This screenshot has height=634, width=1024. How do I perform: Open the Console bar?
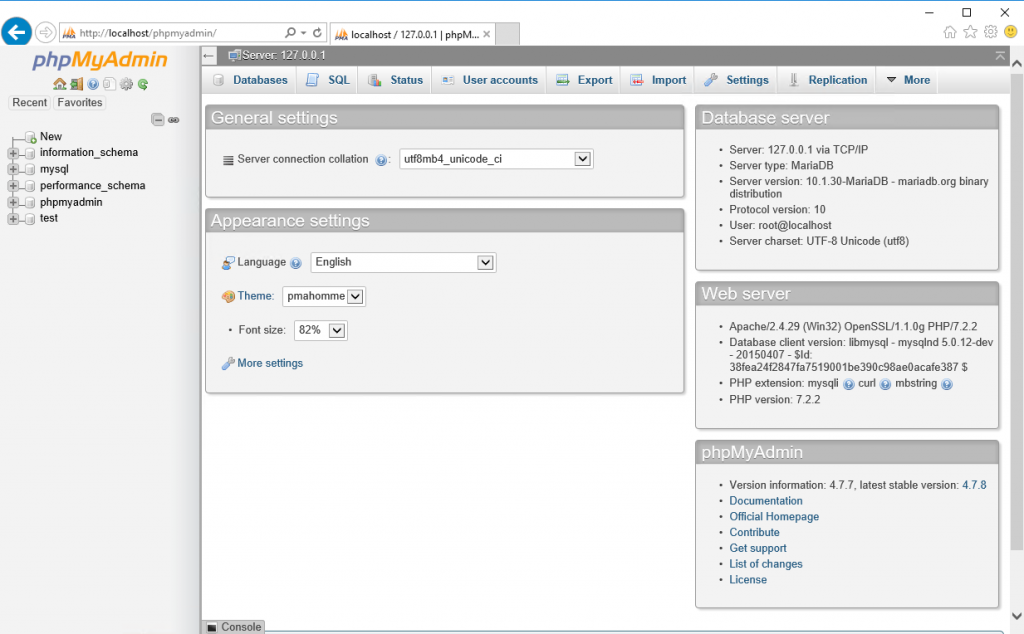(x=234, y=627)
